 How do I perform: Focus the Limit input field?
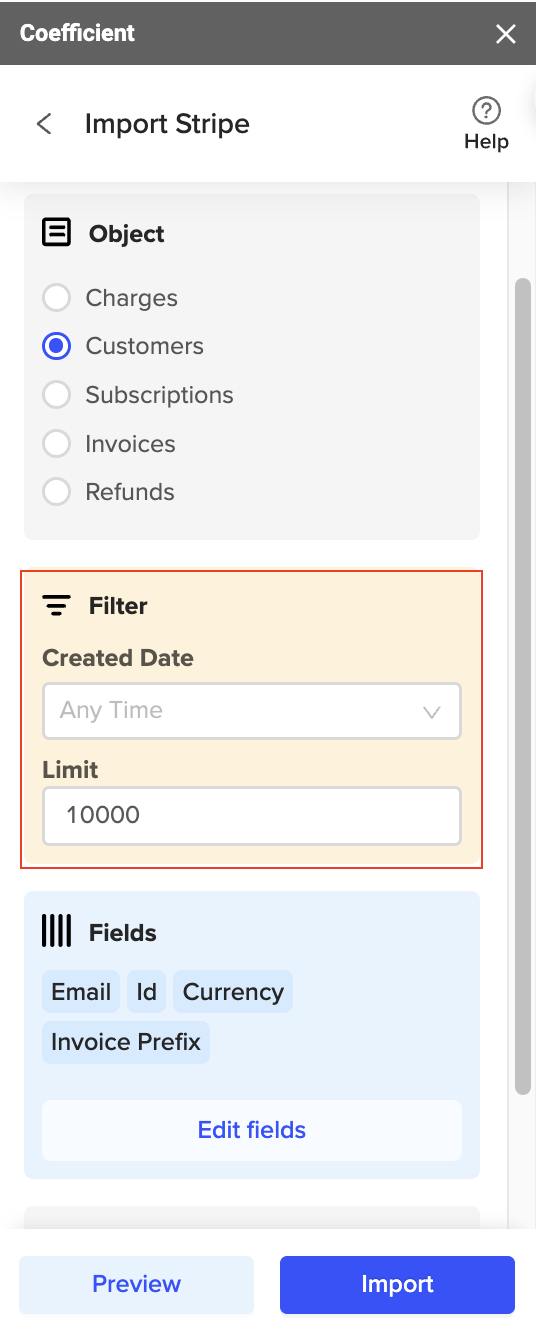[252, 815]
